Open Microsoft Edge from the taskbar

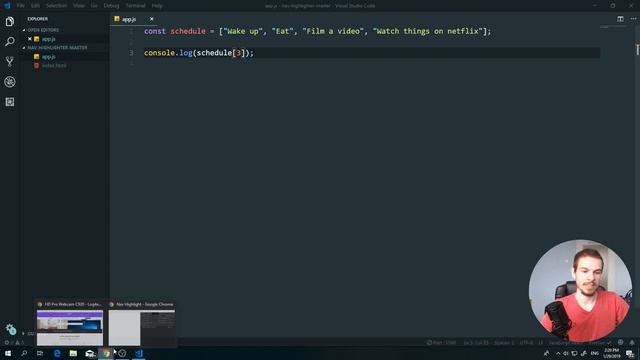(57, 353)
